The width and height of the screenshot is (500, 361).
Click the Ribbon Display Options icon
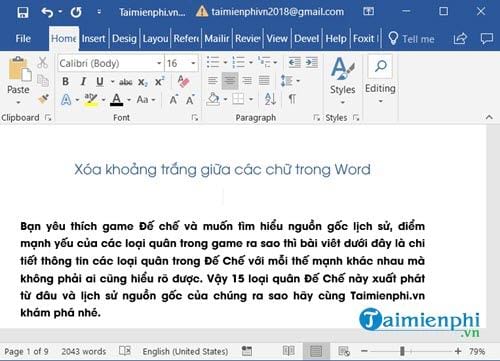[x=368, y=12]
